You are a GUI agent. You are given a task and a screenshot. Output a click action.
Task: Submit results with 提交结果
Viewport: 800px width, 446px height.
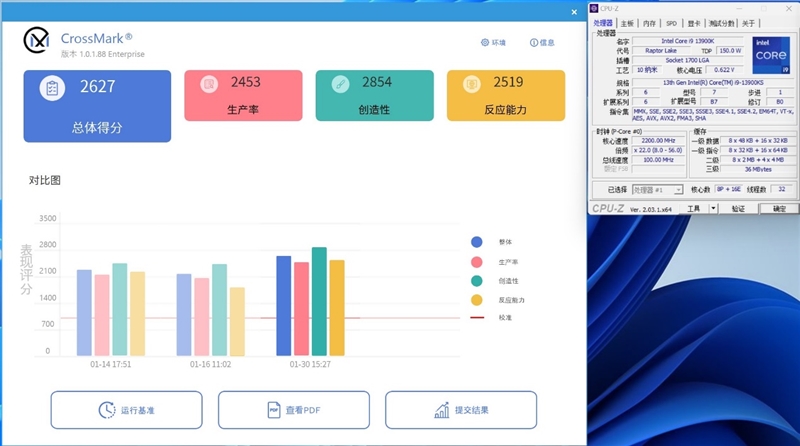pos(461,410)
